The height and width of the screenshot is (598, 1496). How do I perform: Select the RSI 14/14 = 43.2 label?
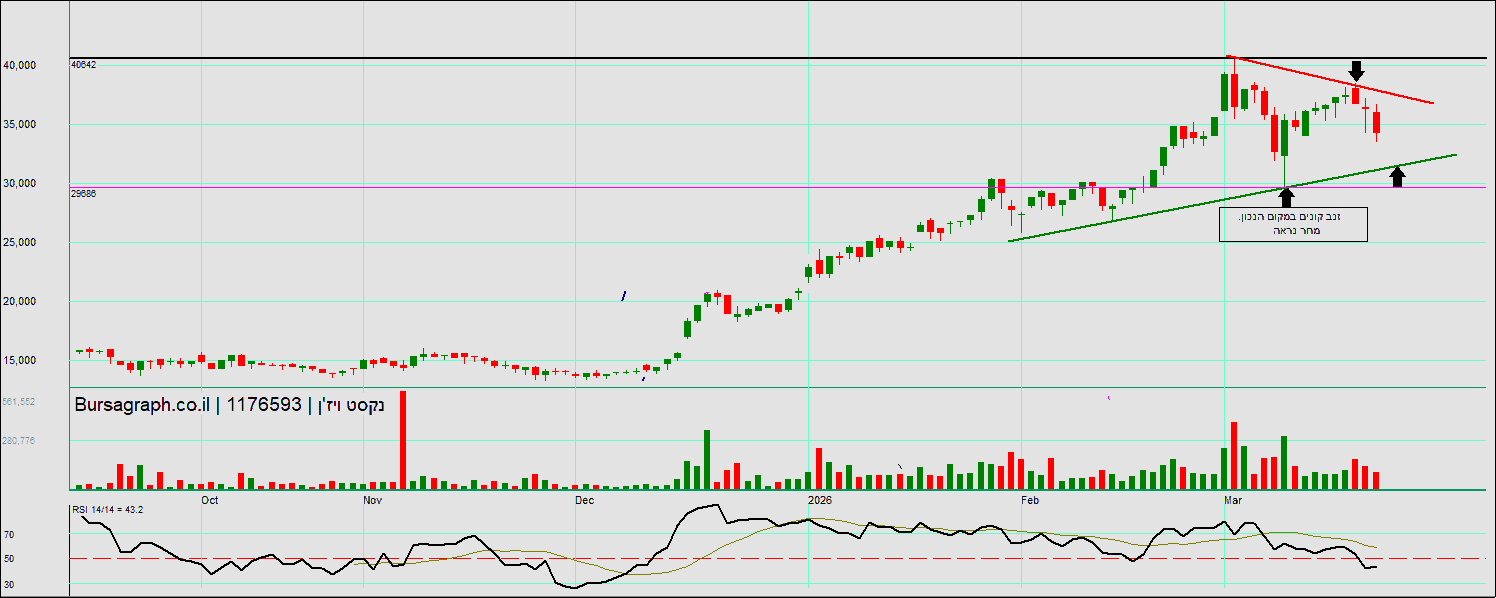108,510
